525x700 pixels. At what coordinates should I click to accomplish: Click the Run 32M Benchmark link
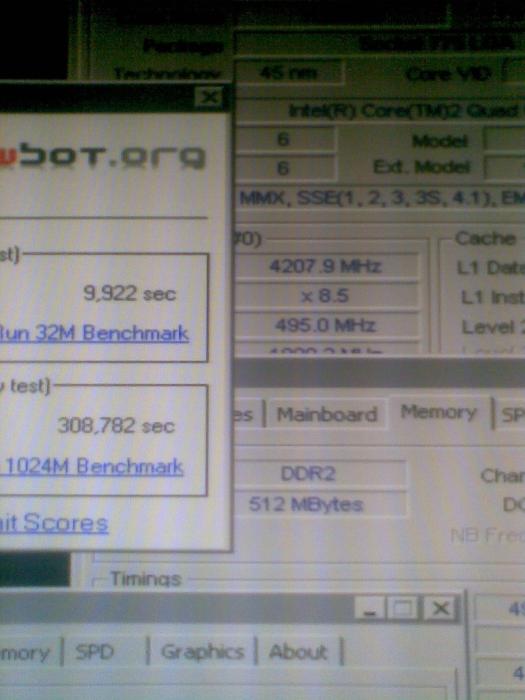click(94, 333)
